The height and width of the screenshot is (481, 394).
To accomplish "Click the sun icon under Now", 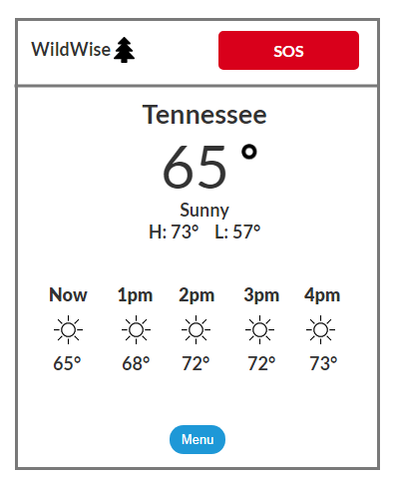I will (68, 330).
